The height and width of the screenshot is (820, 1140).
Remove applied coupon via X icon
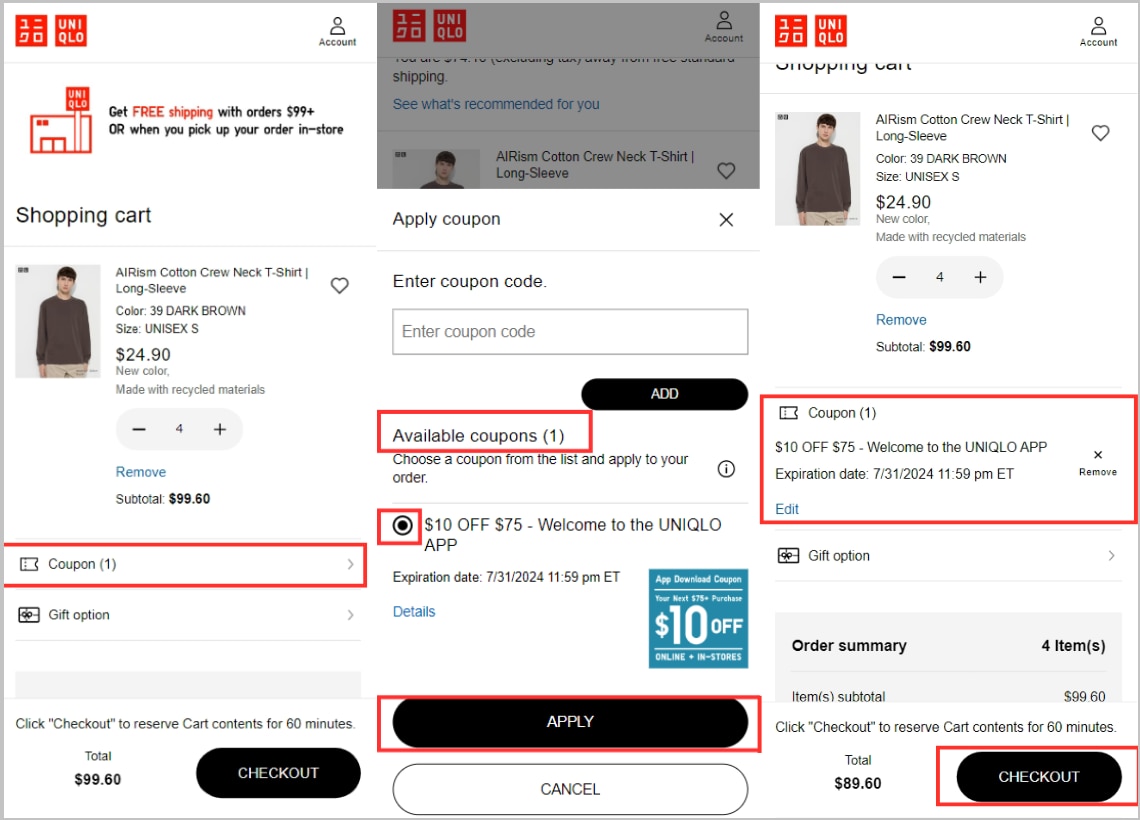(x=1098, y=455)
